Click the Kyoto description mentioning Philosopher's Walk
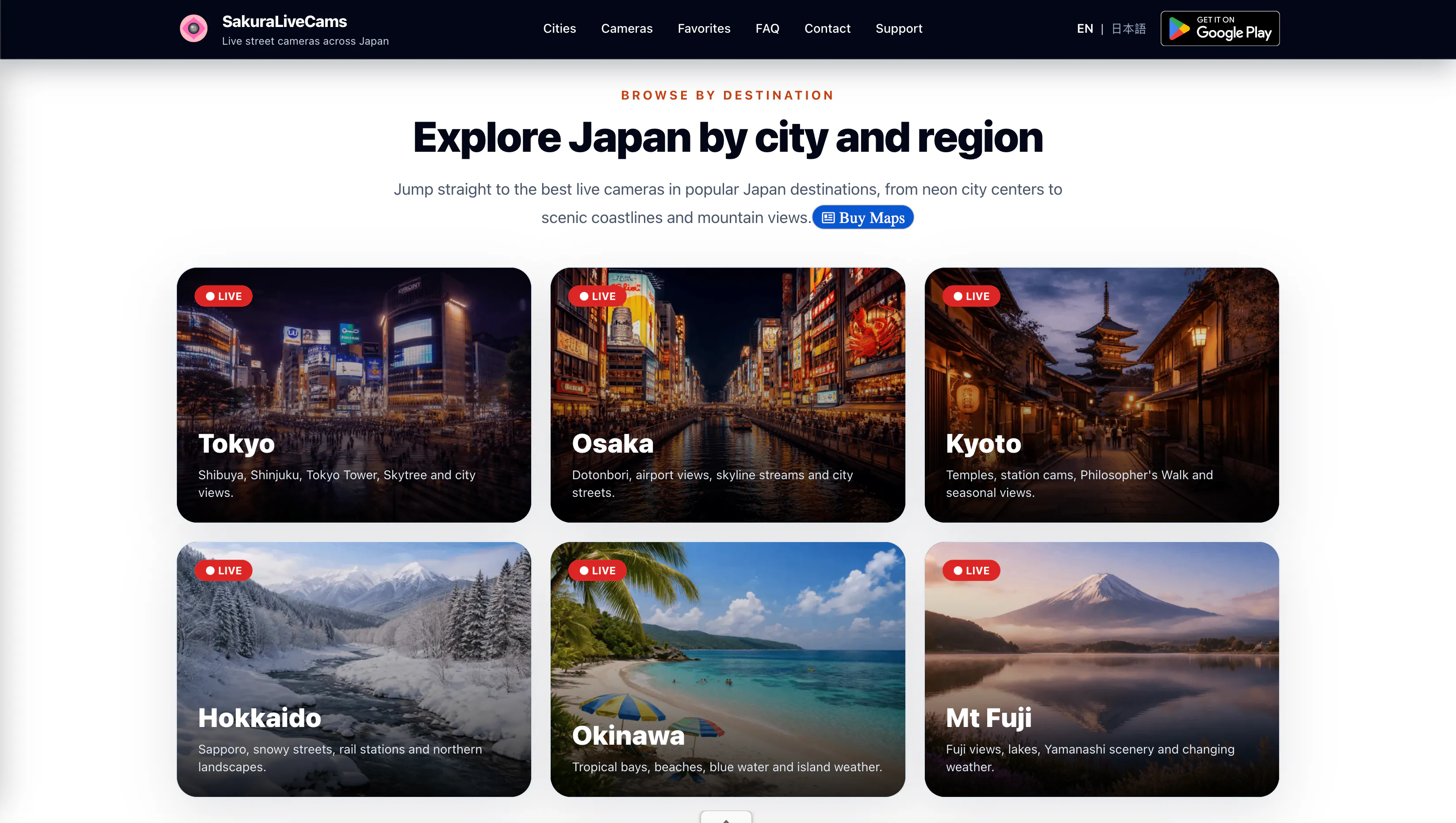This screenshot has width=1456, height=823. point(1079,484)
